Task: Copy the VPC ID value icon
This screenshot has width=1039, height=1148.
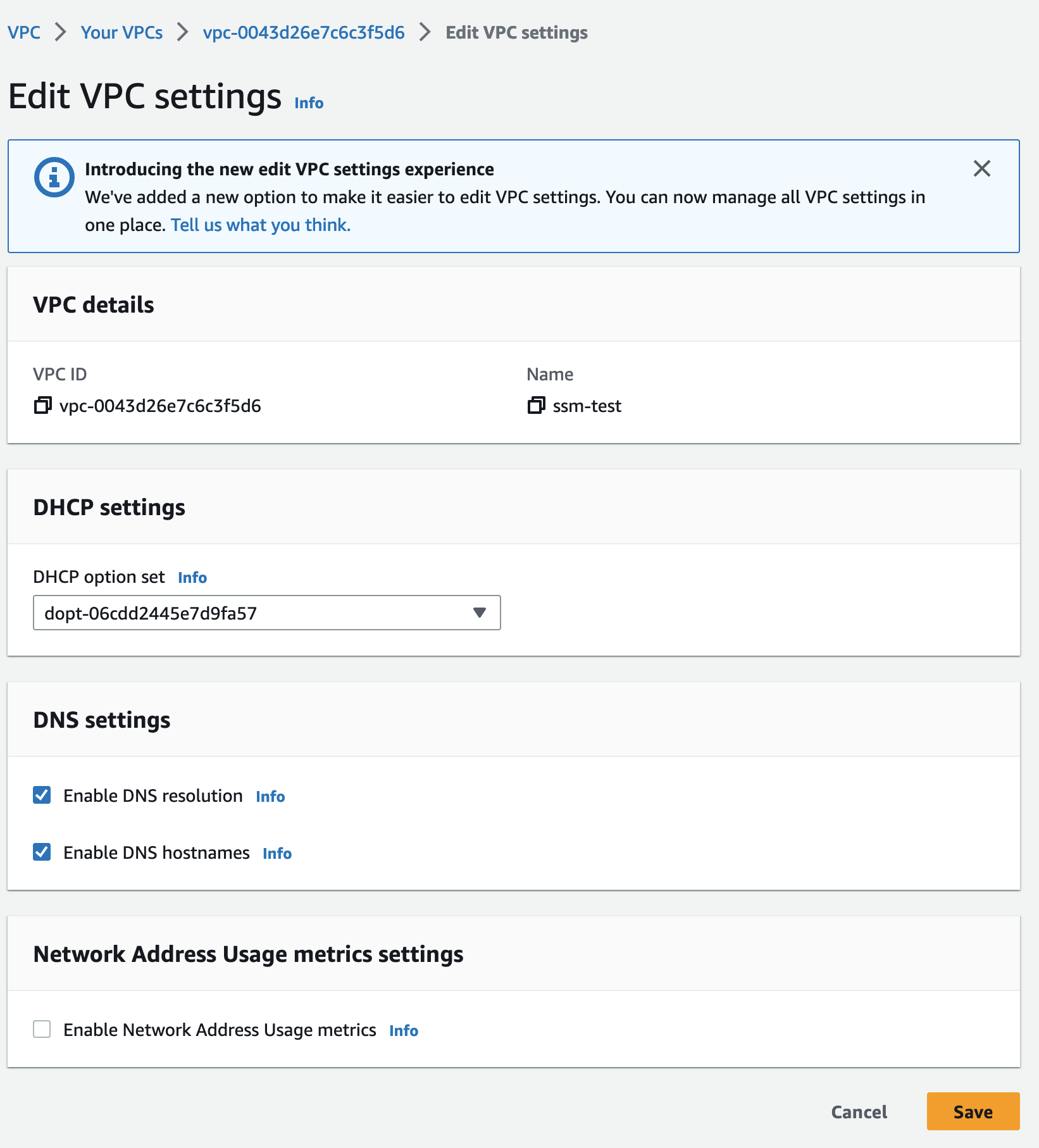Action: (42, 406)
